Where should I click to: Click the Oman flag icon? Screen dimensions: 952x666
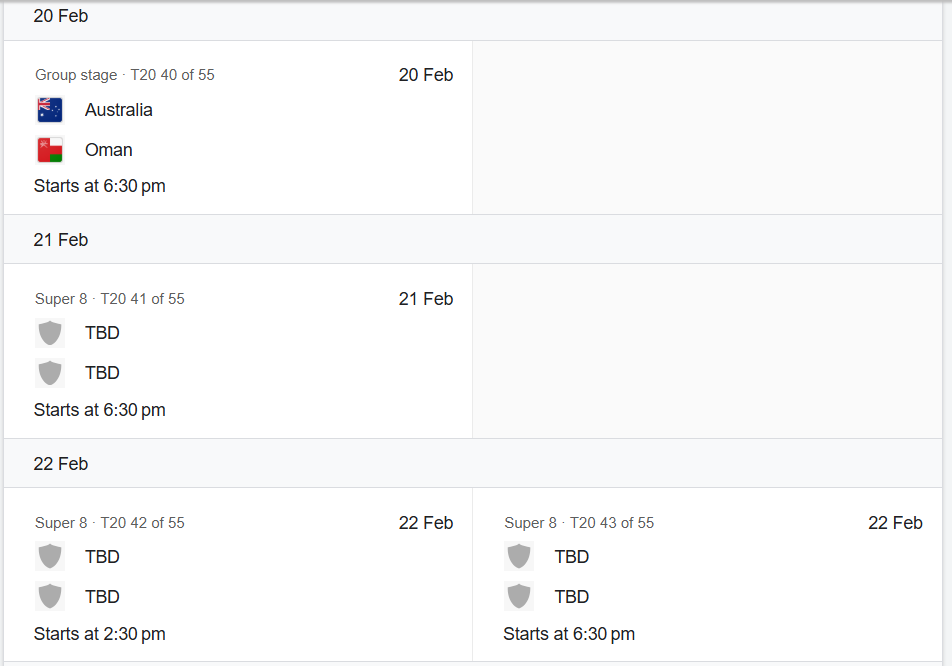pyautogui.click(x=50, y=150)
